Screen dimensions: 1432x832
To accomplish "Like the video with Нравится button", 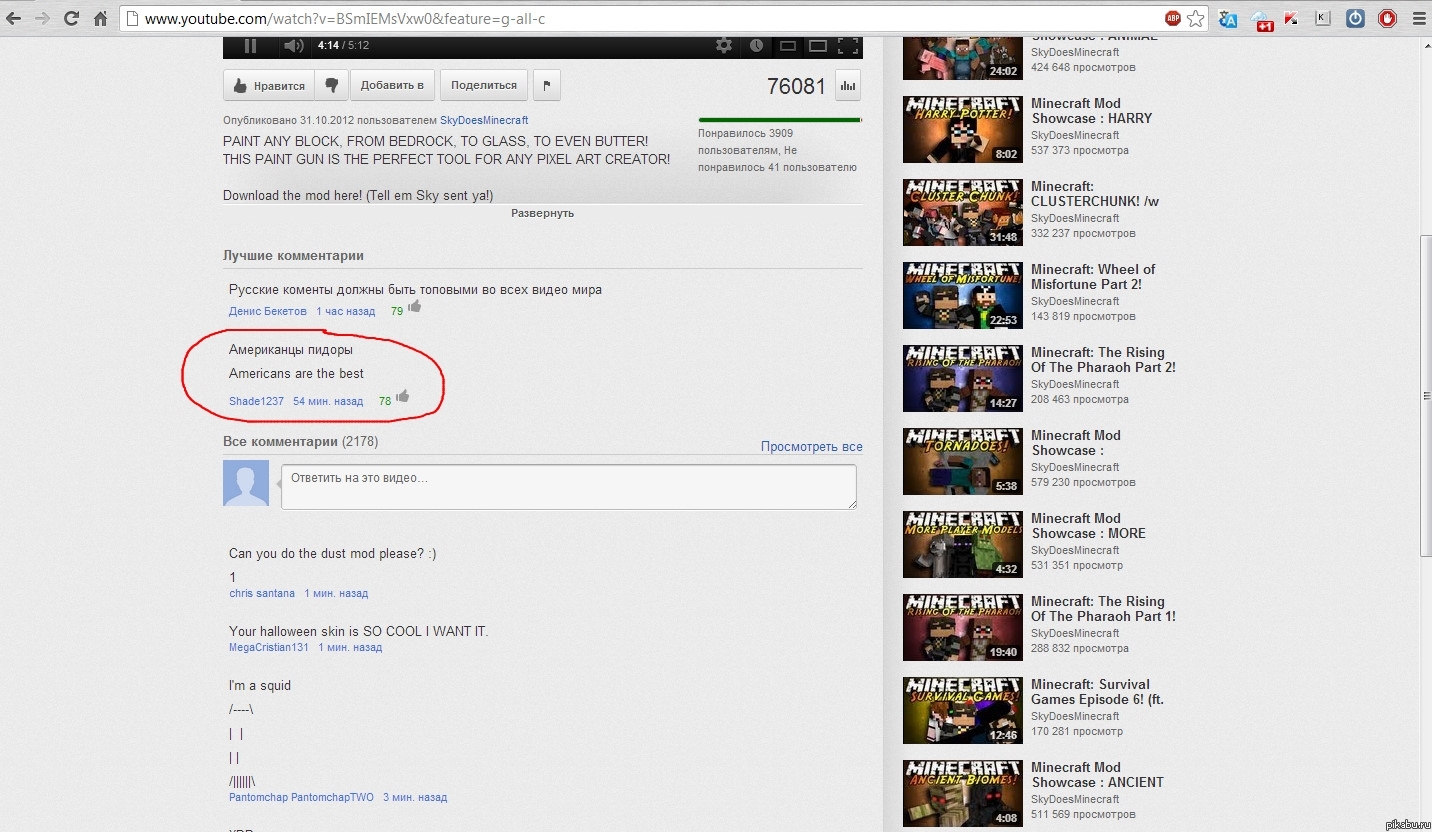I will click(x=269, y=86).
